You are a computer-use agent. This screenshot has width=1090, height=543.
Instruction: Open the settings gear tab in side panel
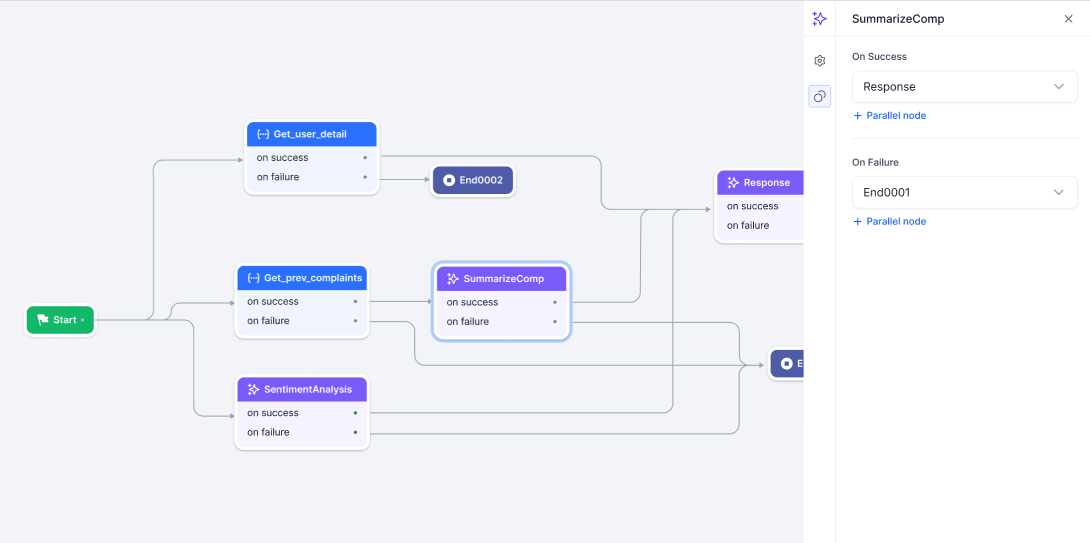coord(819,61)
